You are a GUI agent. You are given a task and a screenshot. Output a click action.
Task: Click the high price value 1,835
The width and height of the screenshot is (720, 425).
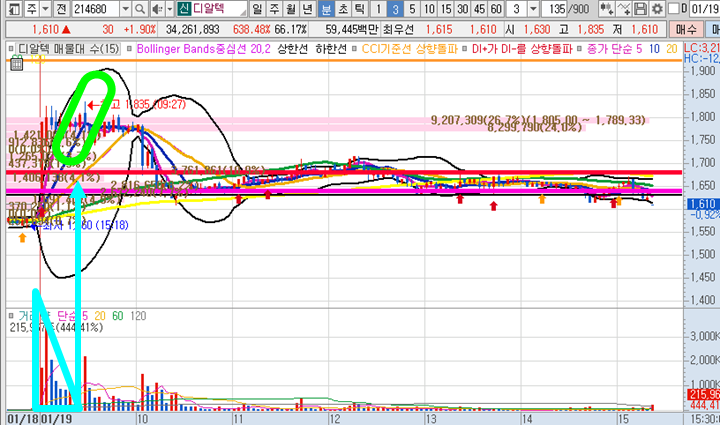coord(591,29)
